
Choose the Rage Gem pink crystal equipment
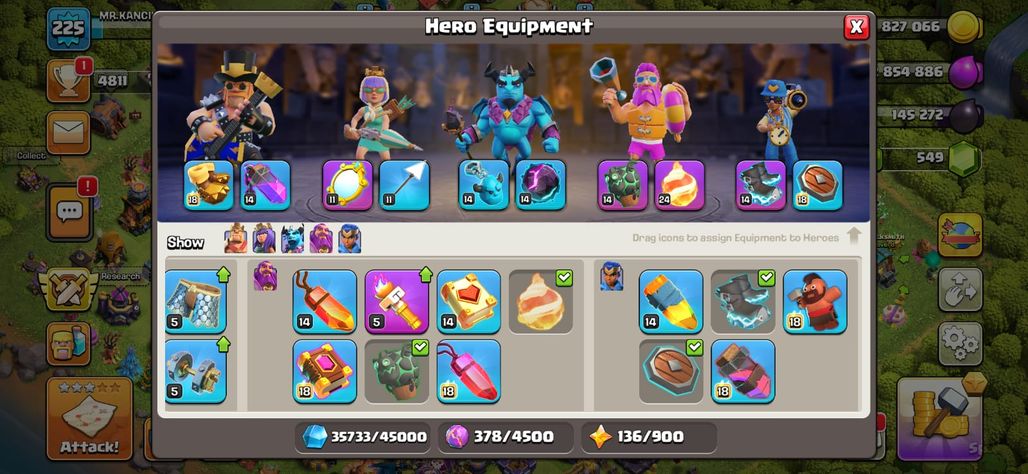click(469, 370)
